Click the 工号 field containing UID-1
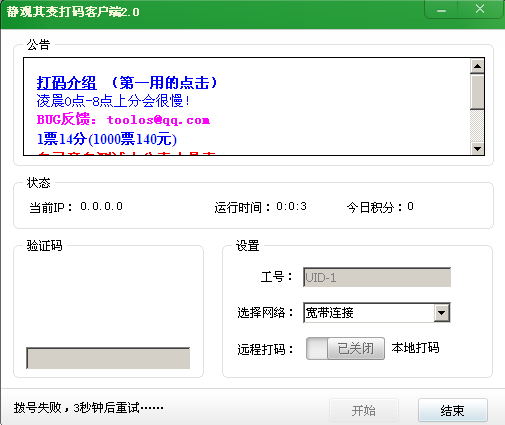The image size is (505, 425). pos(377,277)
